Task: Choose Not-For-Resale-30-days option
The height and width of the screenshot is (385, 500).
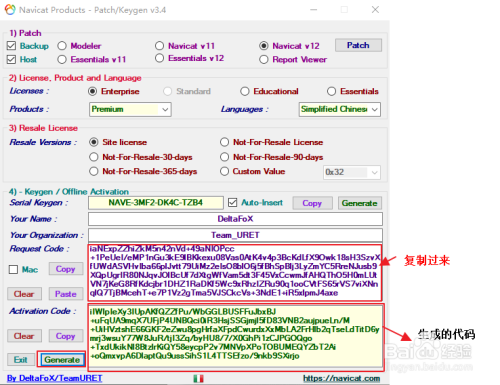Action: (x=94, y=157)
